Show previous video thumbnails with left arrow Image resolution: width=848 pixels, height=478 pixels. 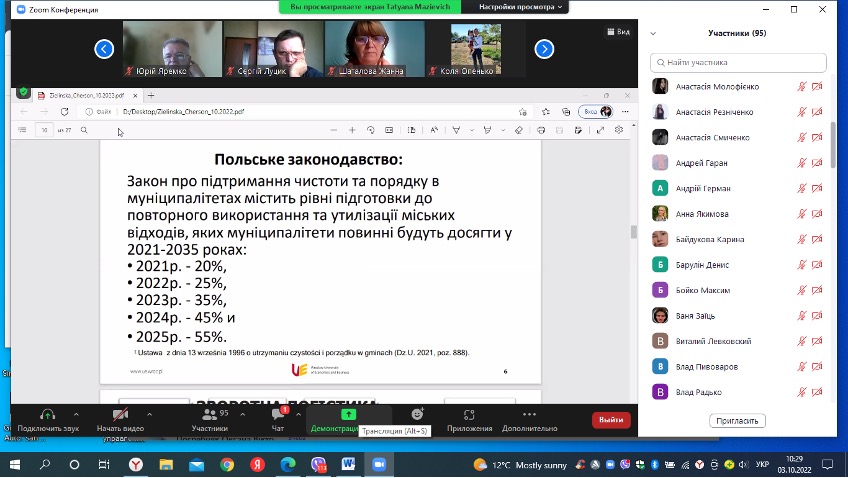(104, 49)
